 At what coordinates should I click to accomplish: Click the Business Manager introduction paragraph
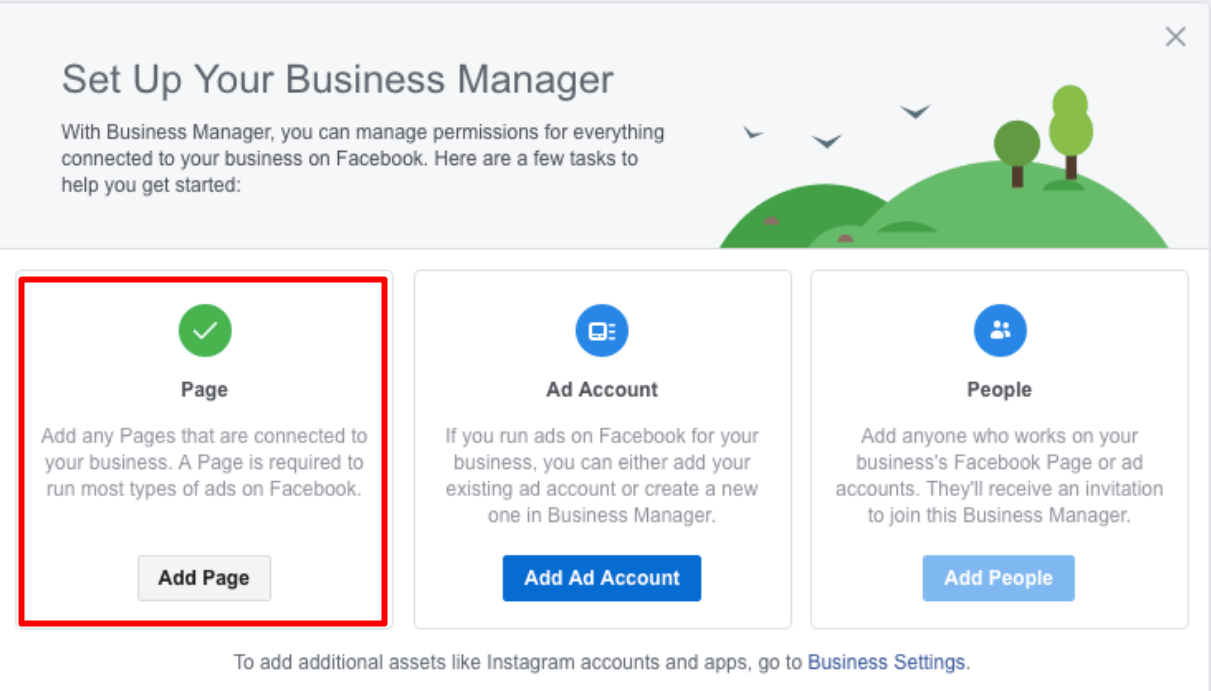(363, 158)
